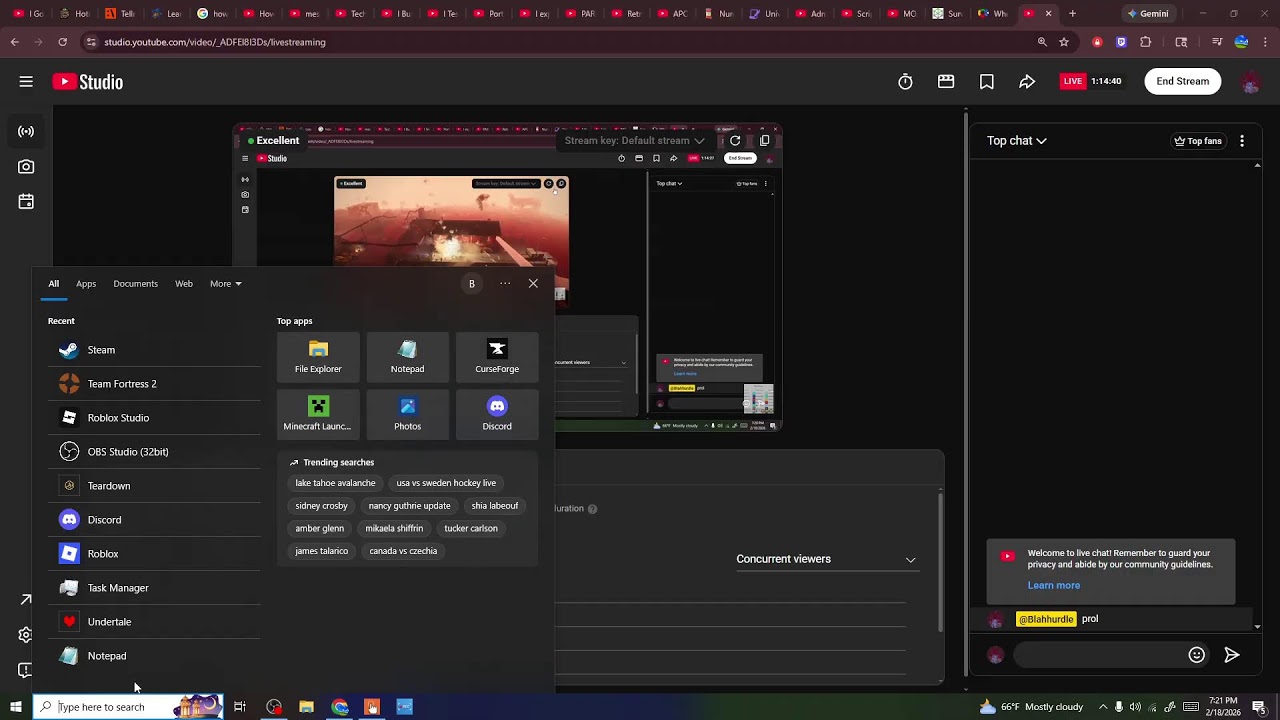Search trending 'tucker carlson'
This screenshot has height=720, width=1280.
(x=471, y=528)
